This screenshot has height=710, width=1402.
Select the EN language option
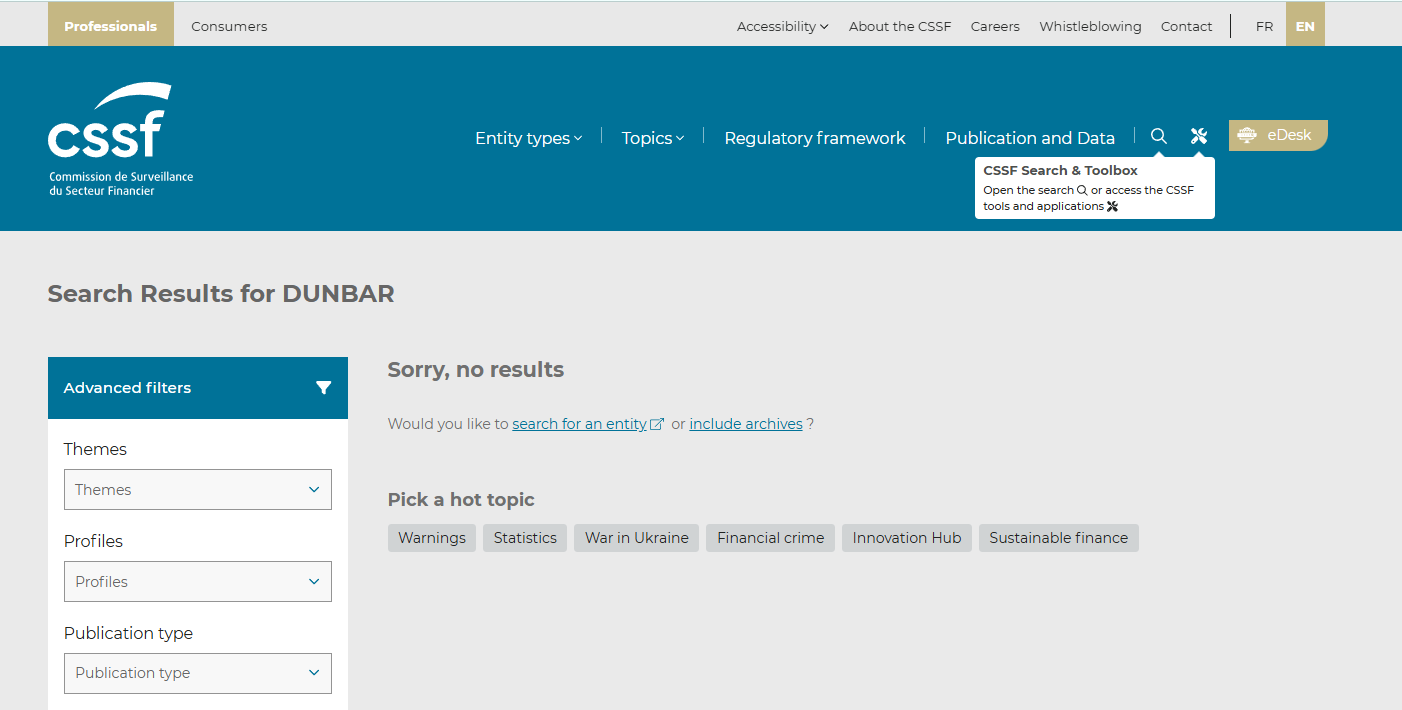[x=1305, y=27]
